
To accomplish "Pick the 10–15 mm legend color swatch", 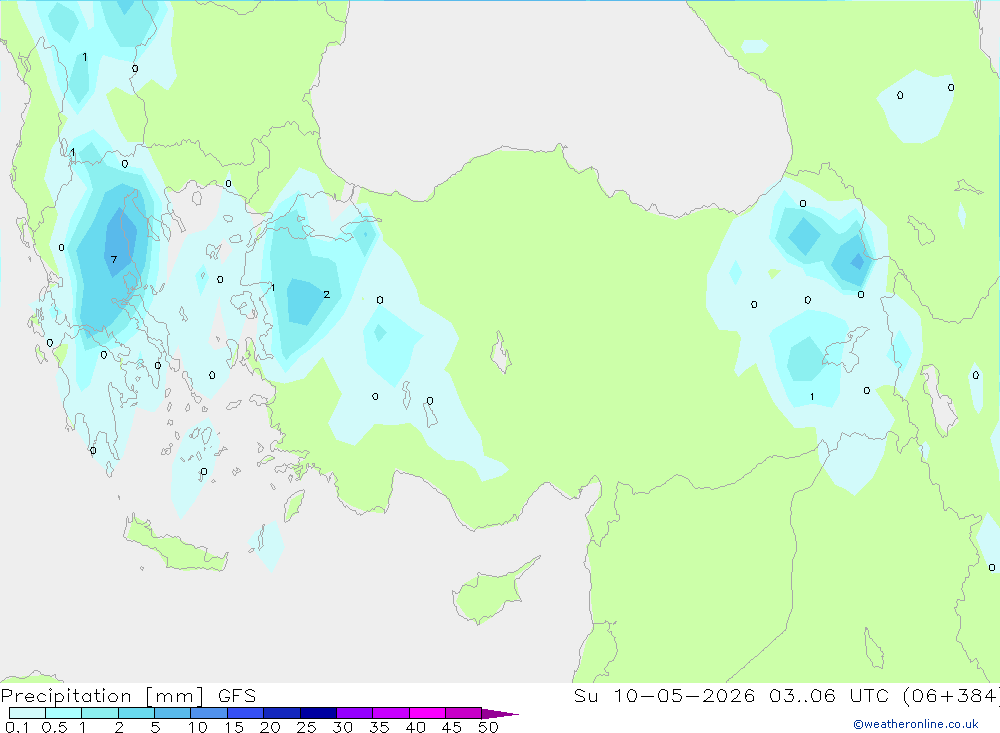I will click(209, 713).
